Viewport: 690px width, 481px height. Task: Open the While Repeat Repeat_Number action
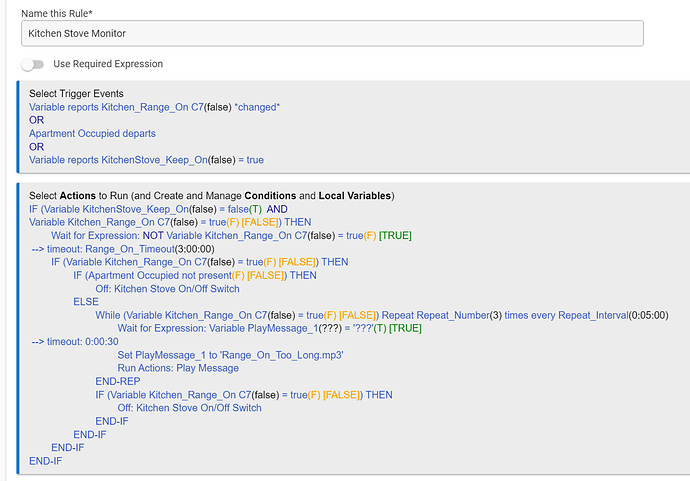point(382,315)
